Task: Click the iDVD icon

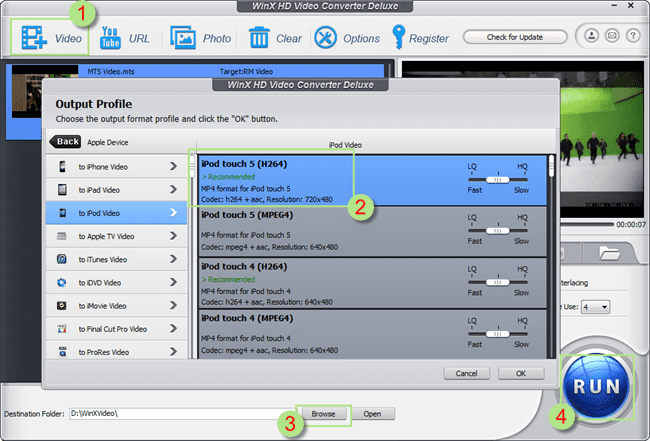Action: [x=62, y=283]
